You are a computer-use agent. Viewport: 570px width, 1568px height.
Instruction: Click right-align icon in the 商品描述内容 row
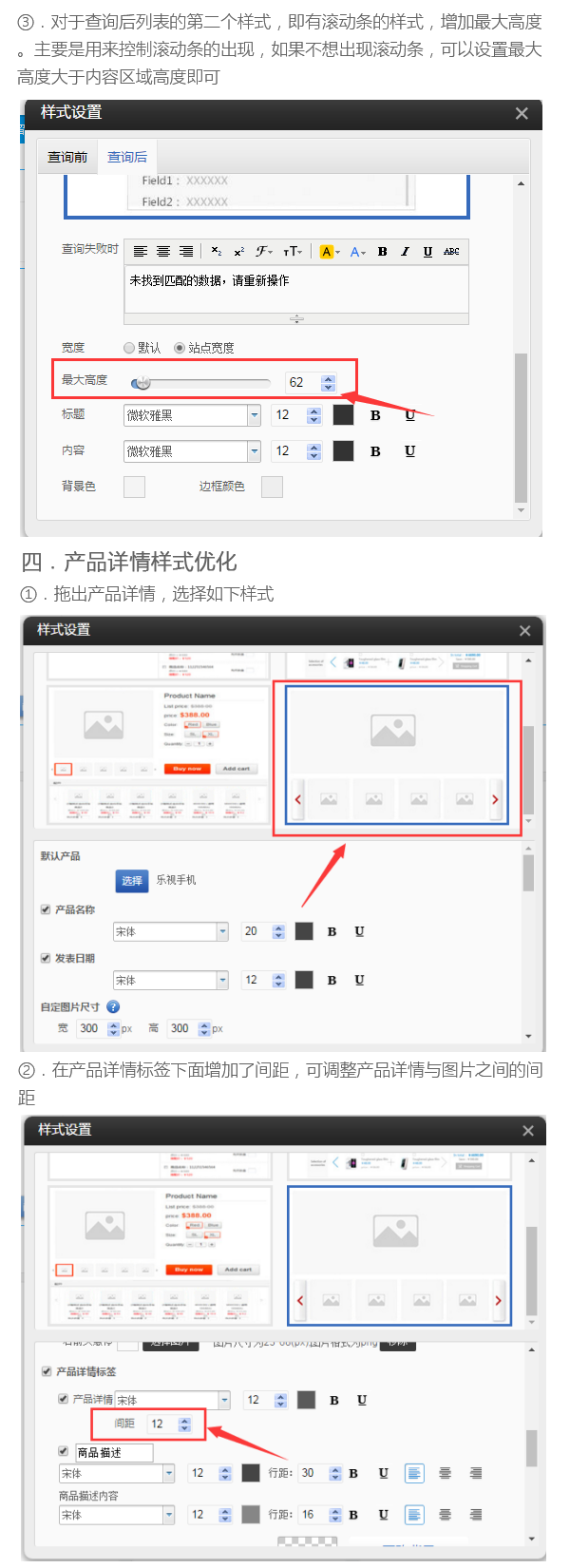point(475,1515)
